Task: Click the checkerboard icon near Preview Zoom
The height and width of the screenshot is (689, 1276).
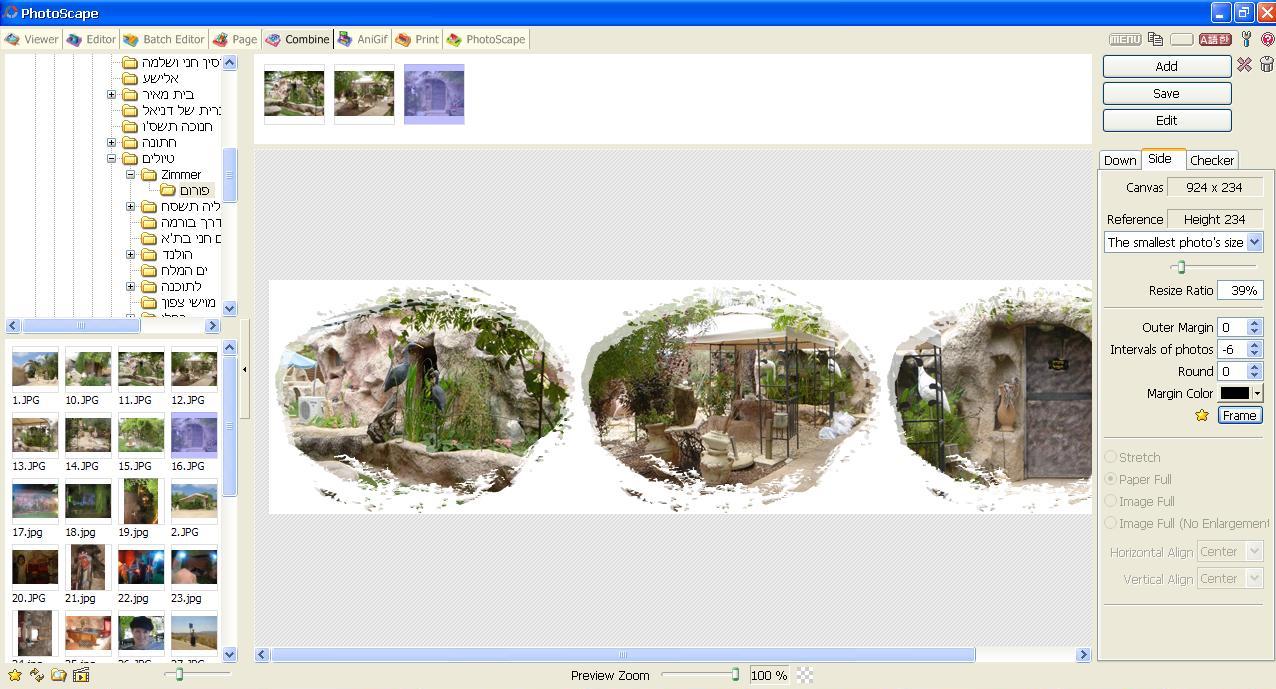Action: (x=804, y=675)
